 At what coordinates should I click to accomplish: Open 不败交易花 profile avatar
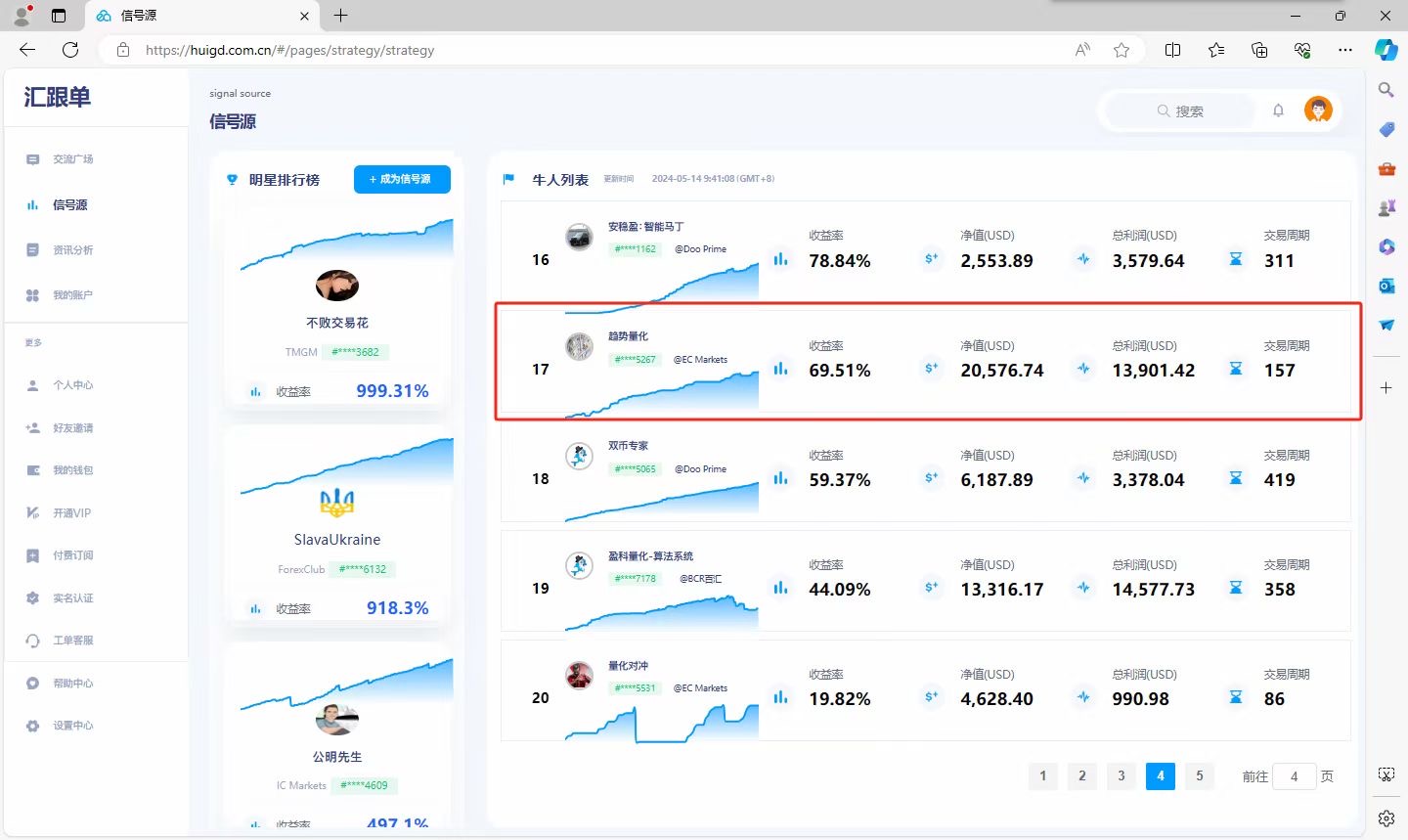click(337, 286)
